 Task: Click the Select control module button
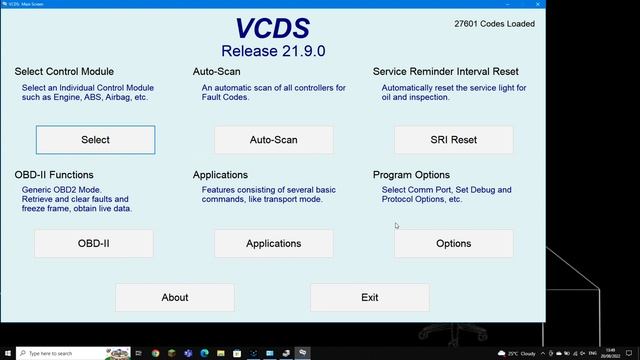click(x=96, y=140)
